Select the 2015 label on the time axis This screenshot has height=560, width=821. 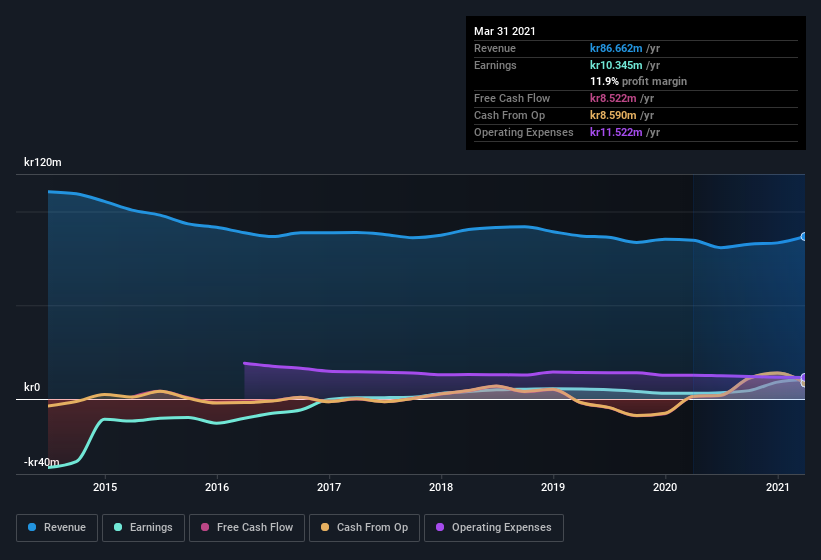[x=105, y=487]
